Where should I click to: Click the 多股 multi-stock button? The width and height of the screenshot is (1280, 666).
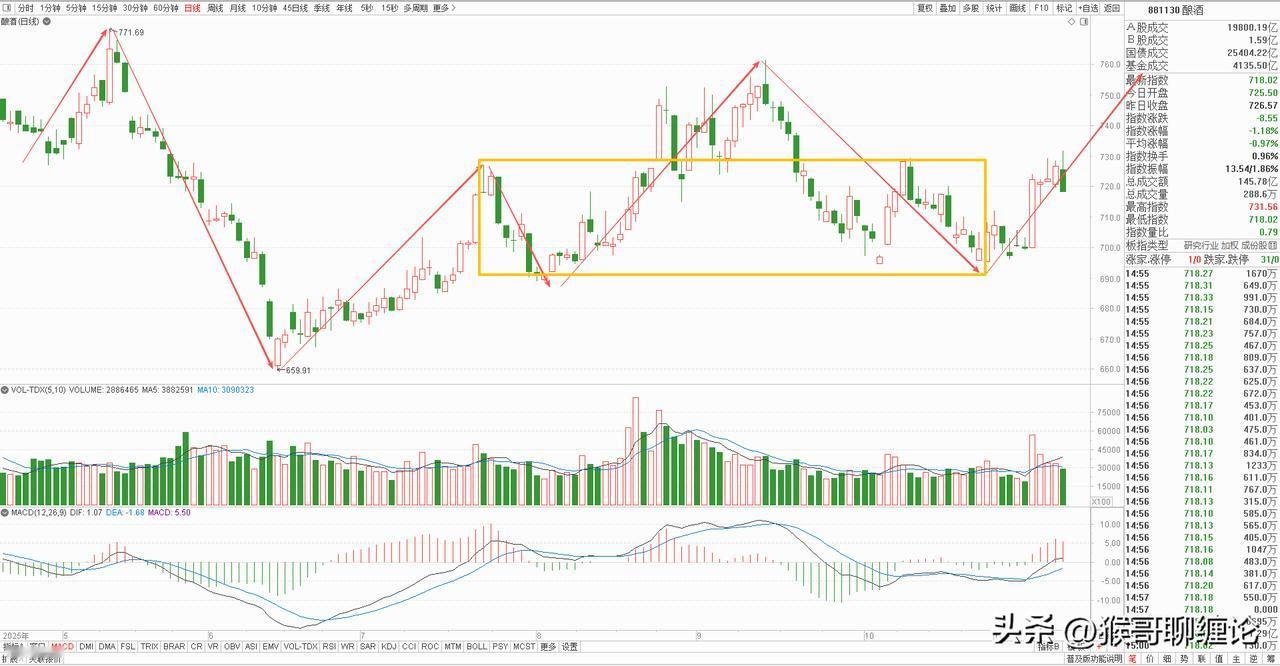(x=971, y=8)
